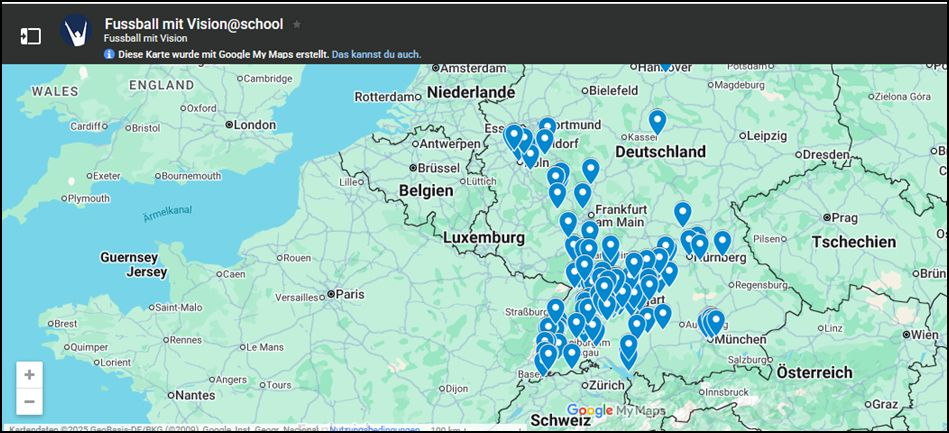Click the Dresden city label
Viewport: 949px width, 433px height.
pos(826,155)
